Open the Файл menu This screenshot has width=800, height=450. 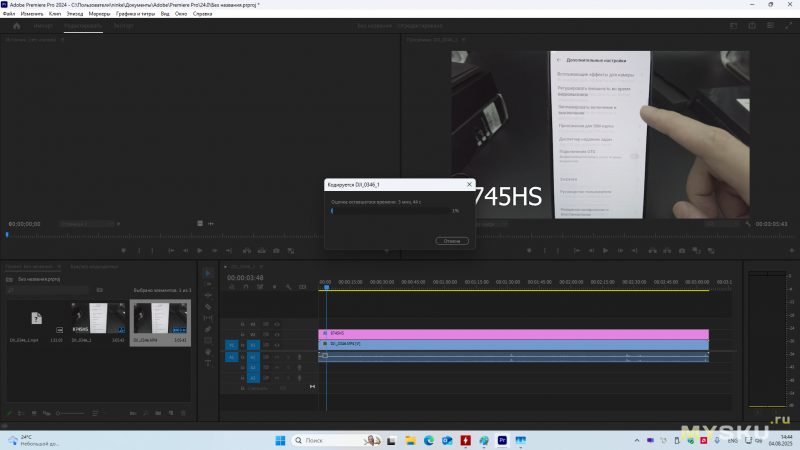tap(9, 14)
